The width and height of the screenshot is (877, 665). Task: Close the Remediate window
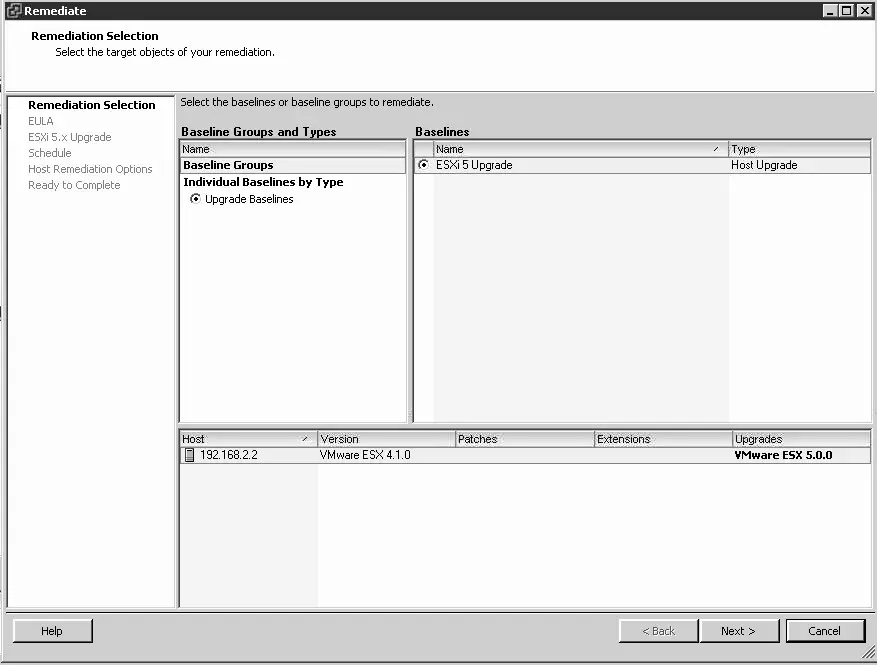(x=865, y=11)
